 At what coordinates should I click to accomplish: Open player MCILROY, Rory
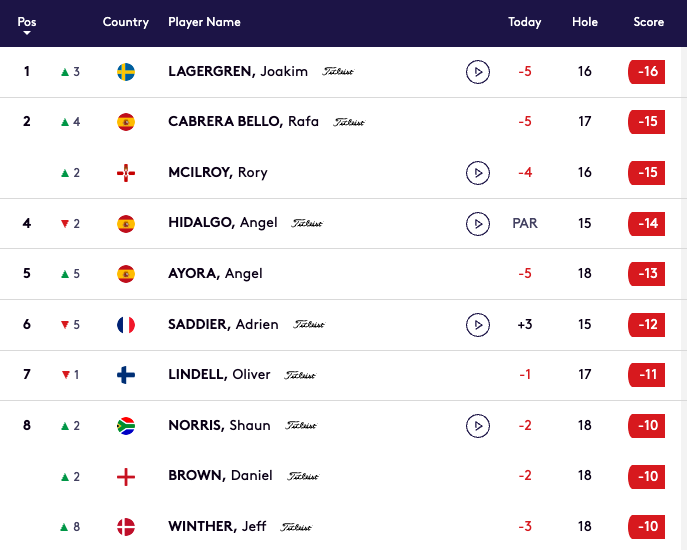(218, 173)
